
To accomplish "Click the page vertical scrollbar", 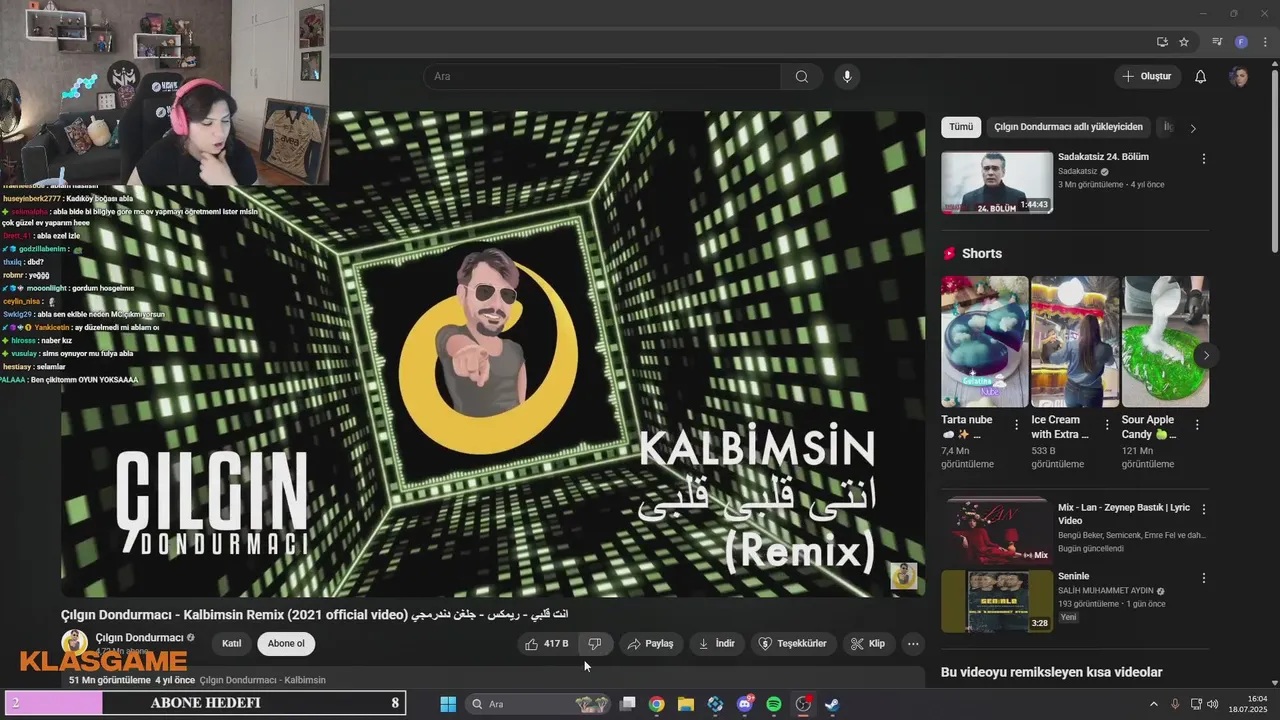I will tap(1274, 160).
